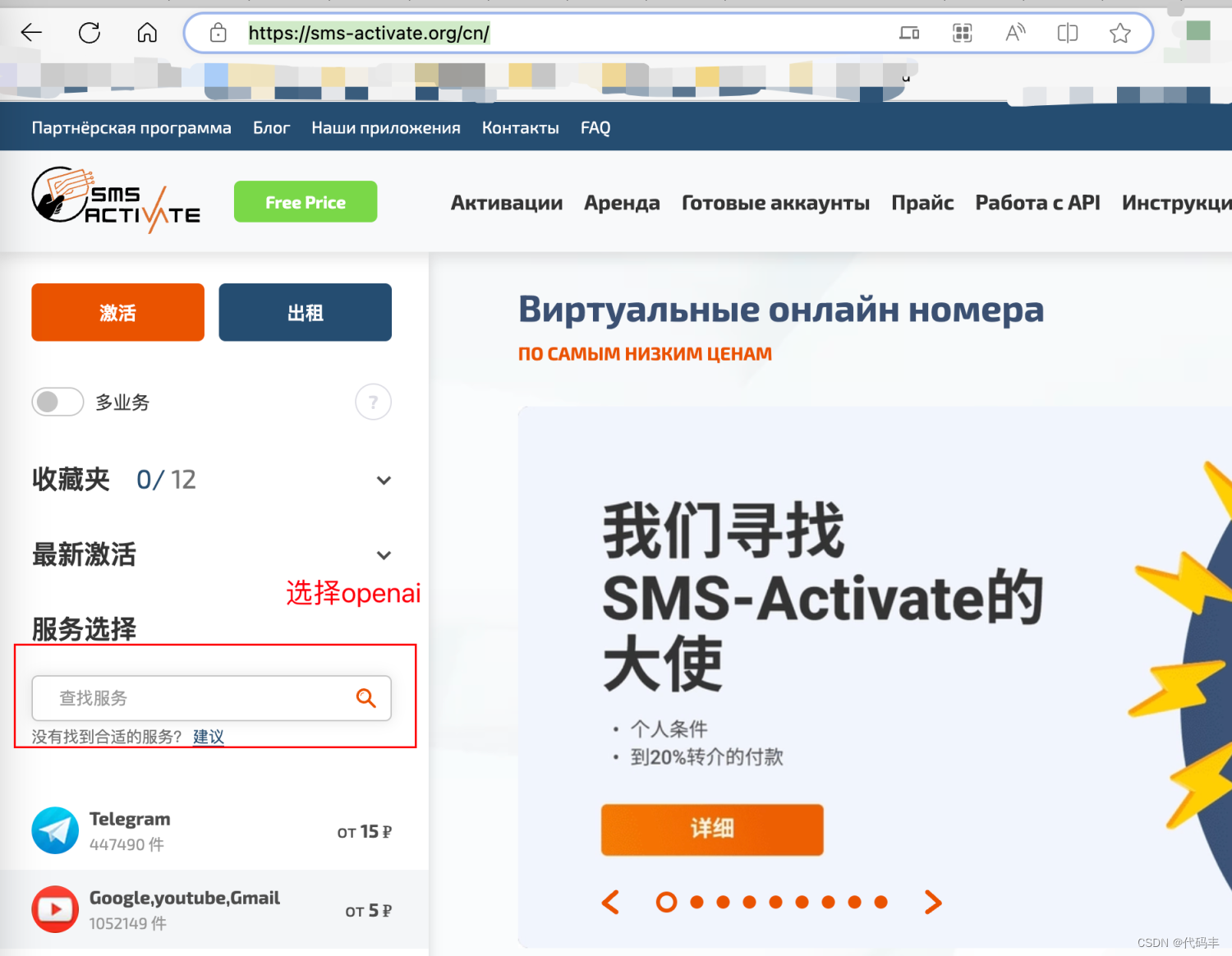This screenshot has height=956, width=1232.
Task: Focus the 查找服务 search input field
Action: click(x=211, y=698)
